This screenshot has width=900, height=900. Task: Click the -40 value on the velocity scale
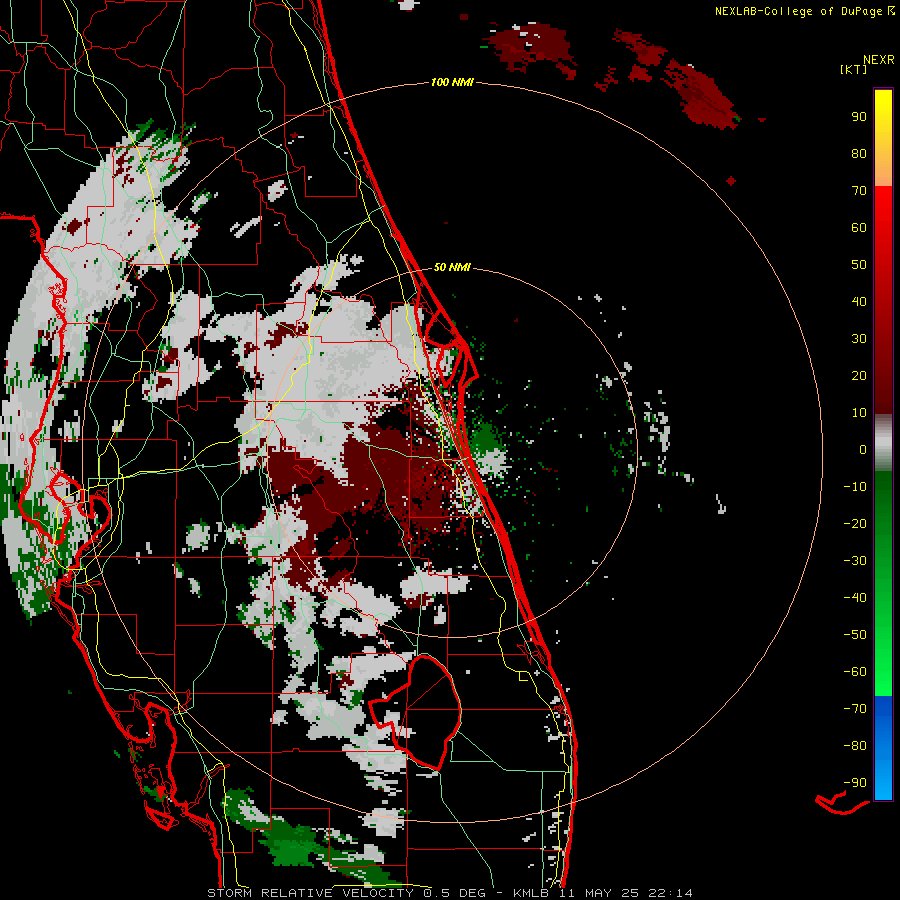(x=855, y=598)
